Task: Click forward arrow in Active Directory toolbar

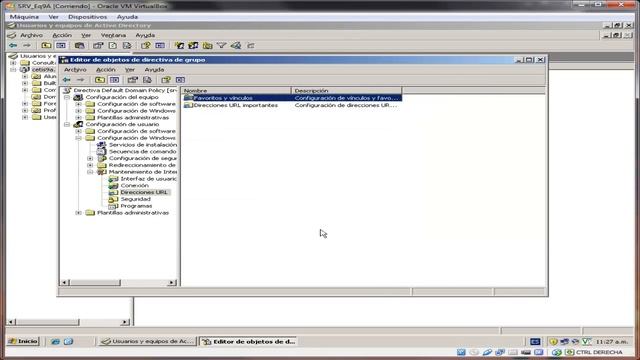Action: (27, 46)
